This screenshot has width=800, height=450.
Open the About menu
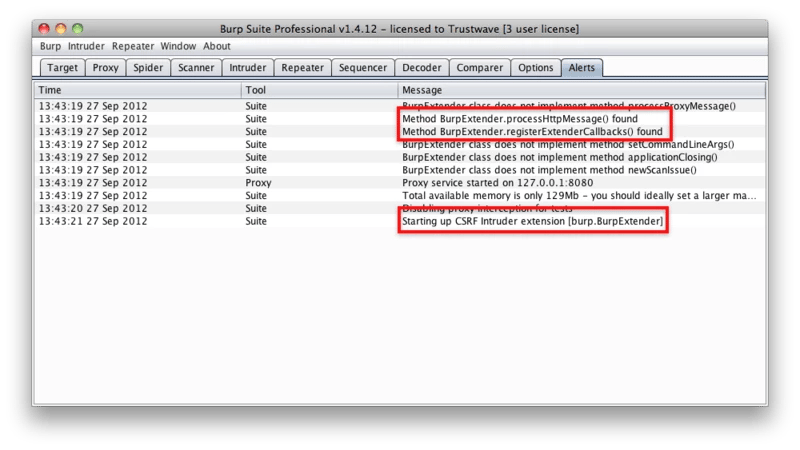217,46
